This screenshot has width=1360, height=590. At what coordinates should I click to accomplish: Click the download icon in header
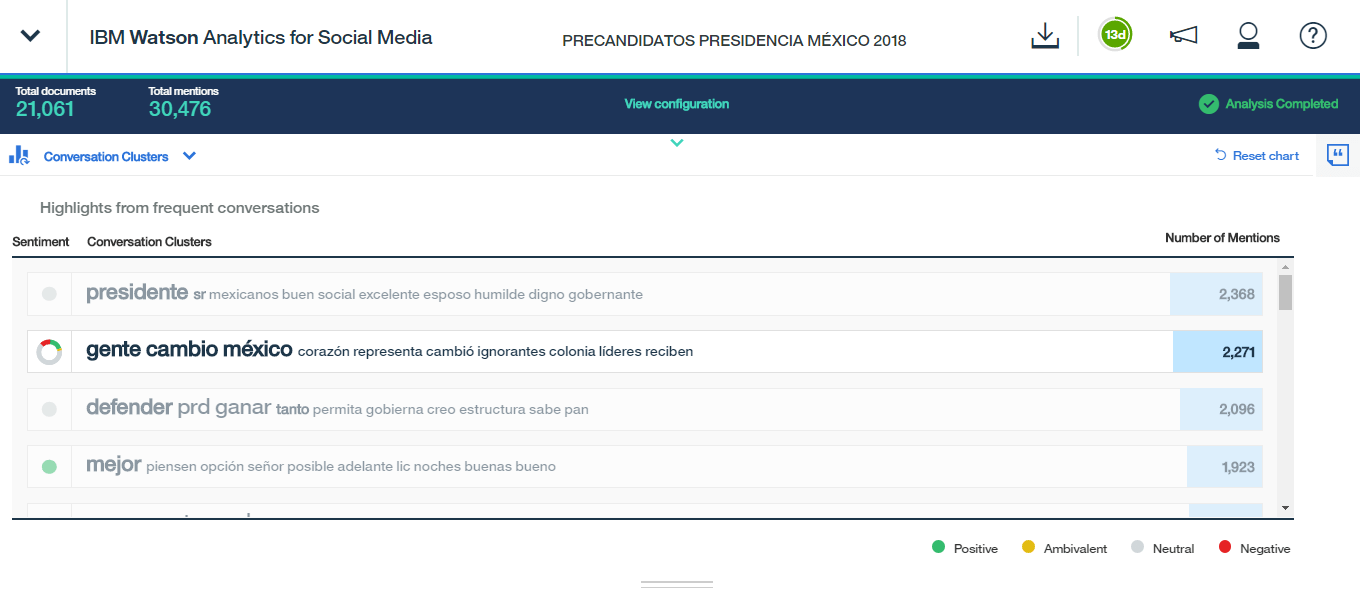1045,36
